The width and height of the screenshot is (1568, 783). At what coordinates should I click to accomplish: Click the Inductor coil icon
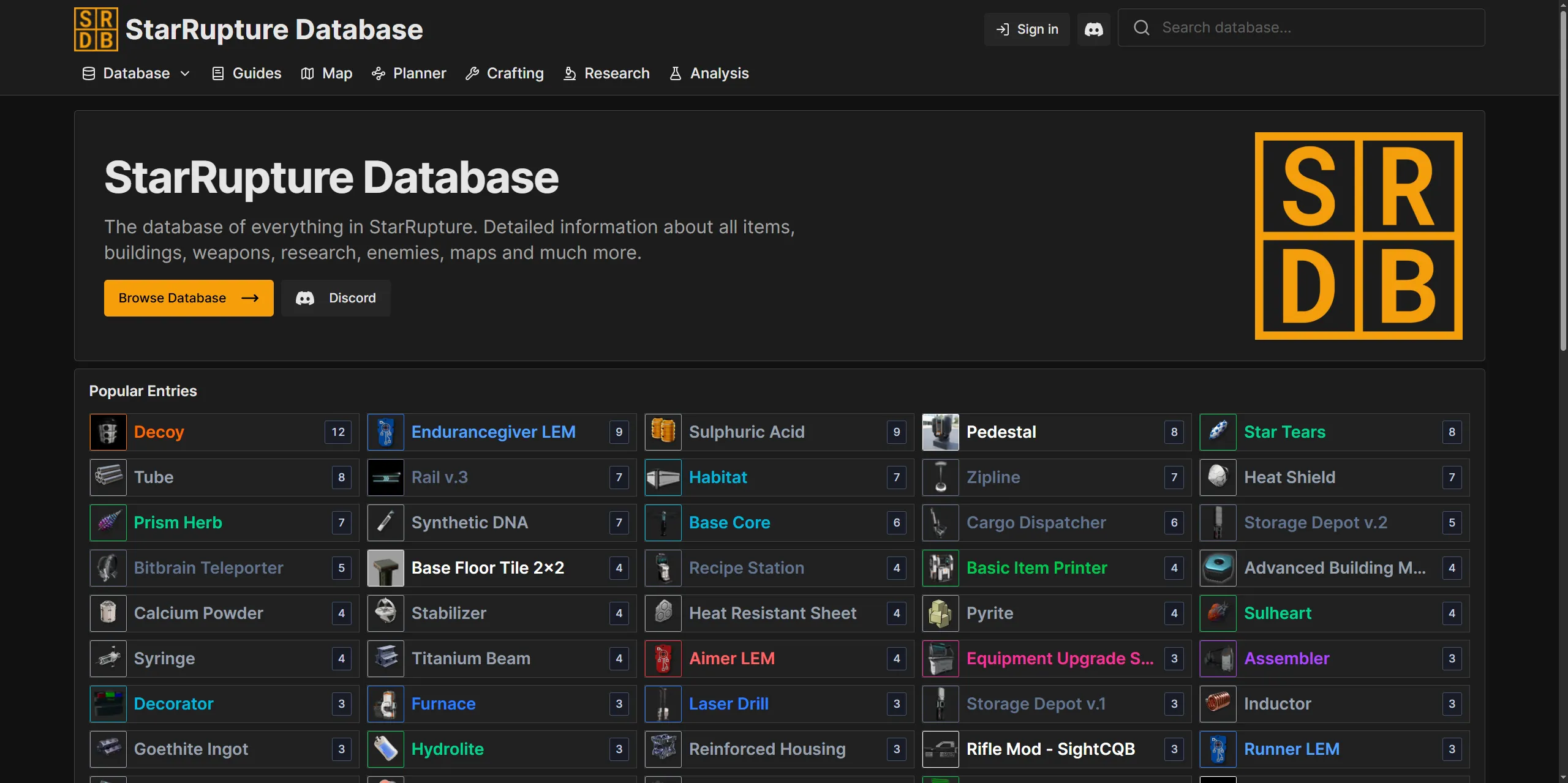(x=1218, y=704)
